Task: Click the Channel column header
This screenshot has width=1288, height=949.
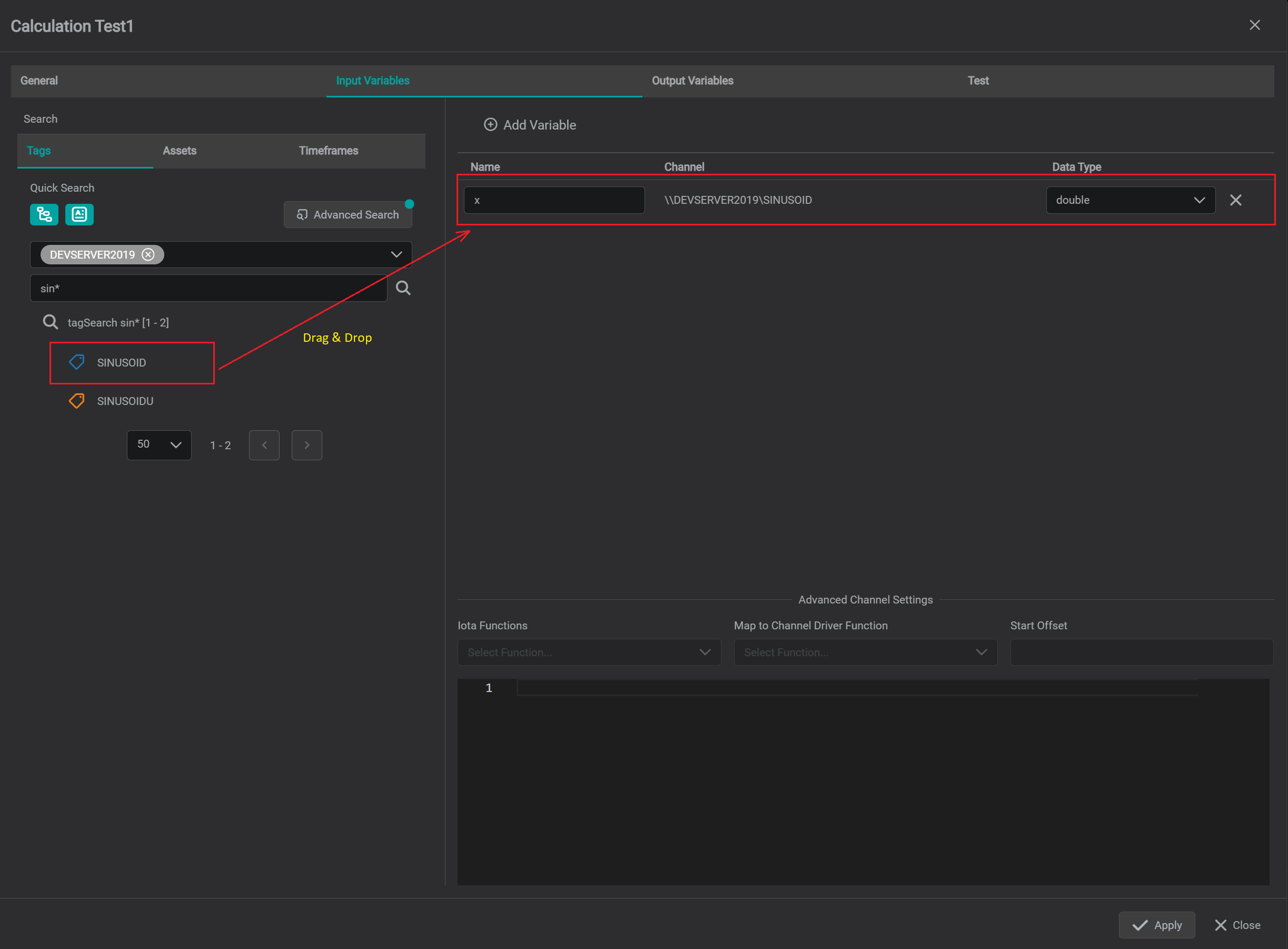Action: [x=684, y=167]
